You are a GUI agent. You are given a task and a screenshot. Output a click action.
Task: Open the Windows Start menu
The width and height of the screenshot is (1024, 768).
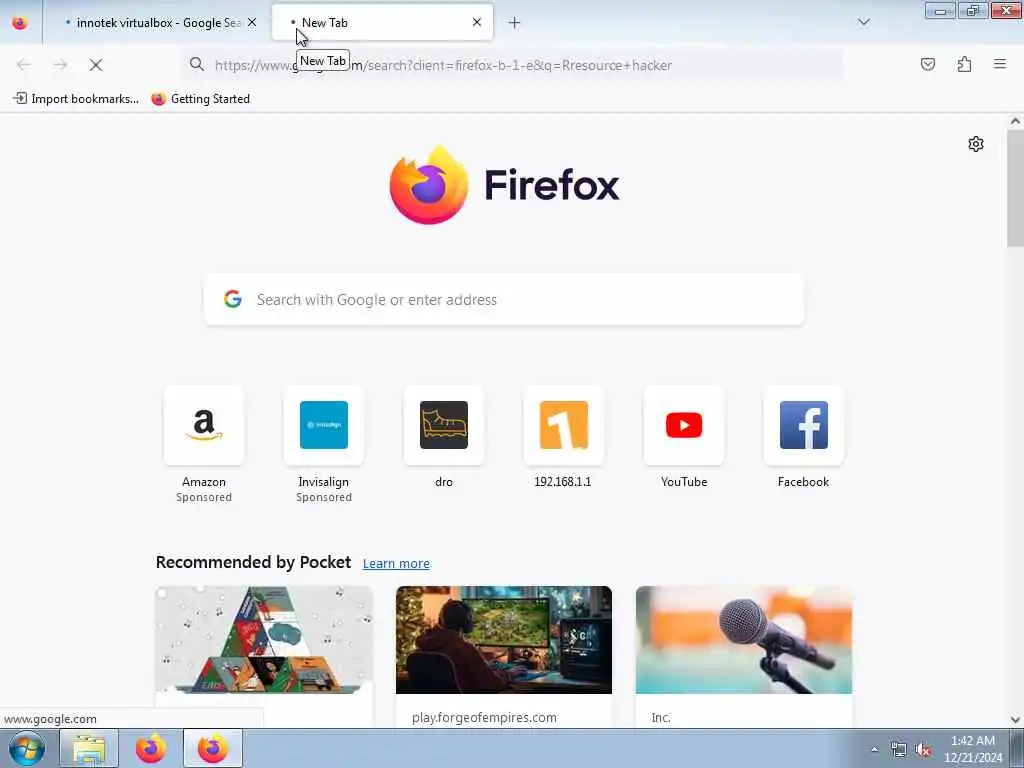click(x=27, y=748)
